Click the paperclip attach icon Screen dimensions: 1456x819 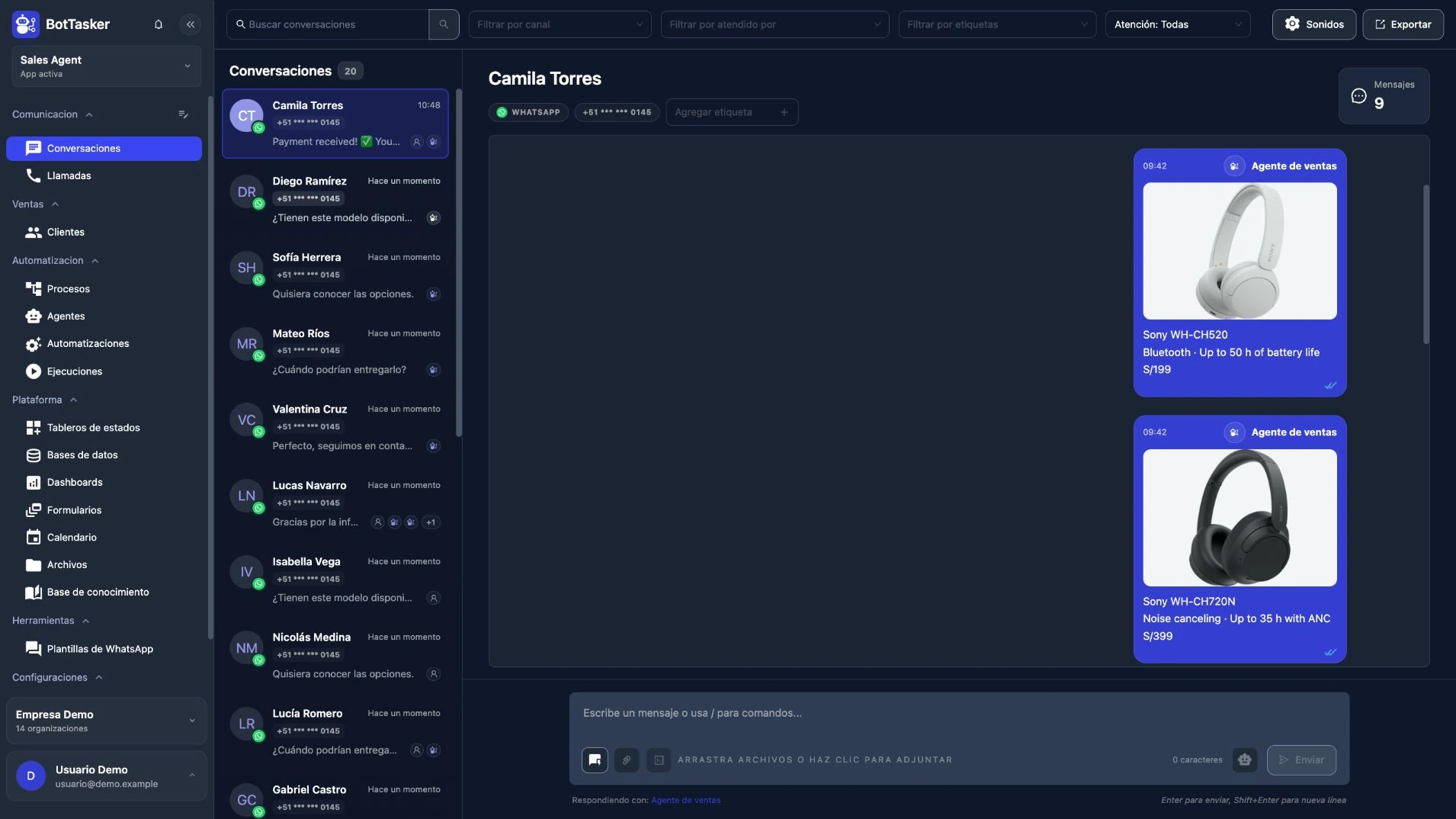627,760
